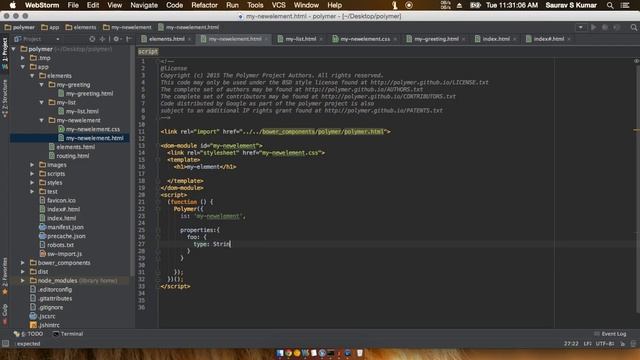
Task: Open the Project panel settings gear
Action: click(x=116, y=39)
